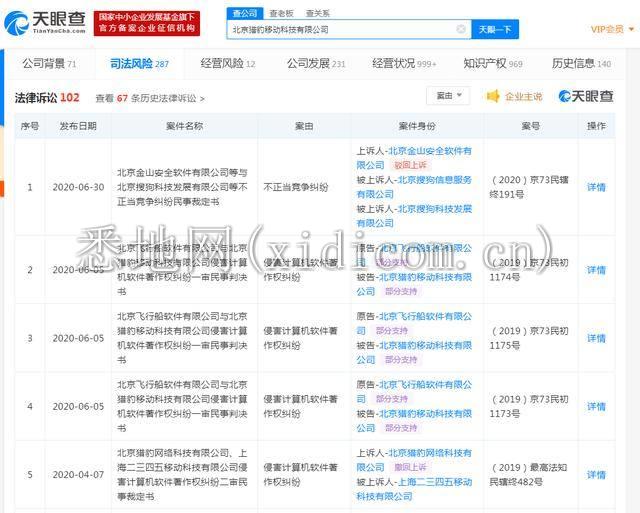Select case number (2019)京73民初1175号
Viewport: 640px width, 513px height.
(529, 338)
